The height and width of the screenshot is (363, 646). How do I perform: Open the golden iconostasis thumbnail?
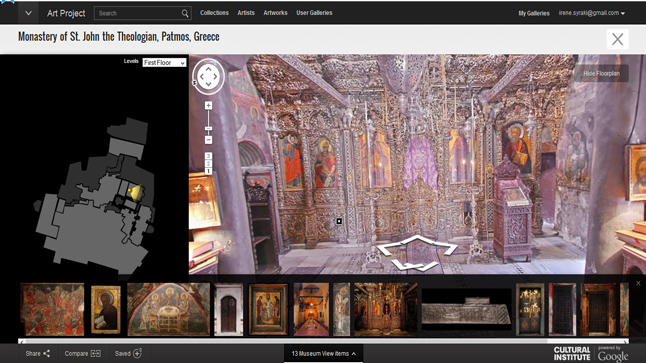point(386,309)
